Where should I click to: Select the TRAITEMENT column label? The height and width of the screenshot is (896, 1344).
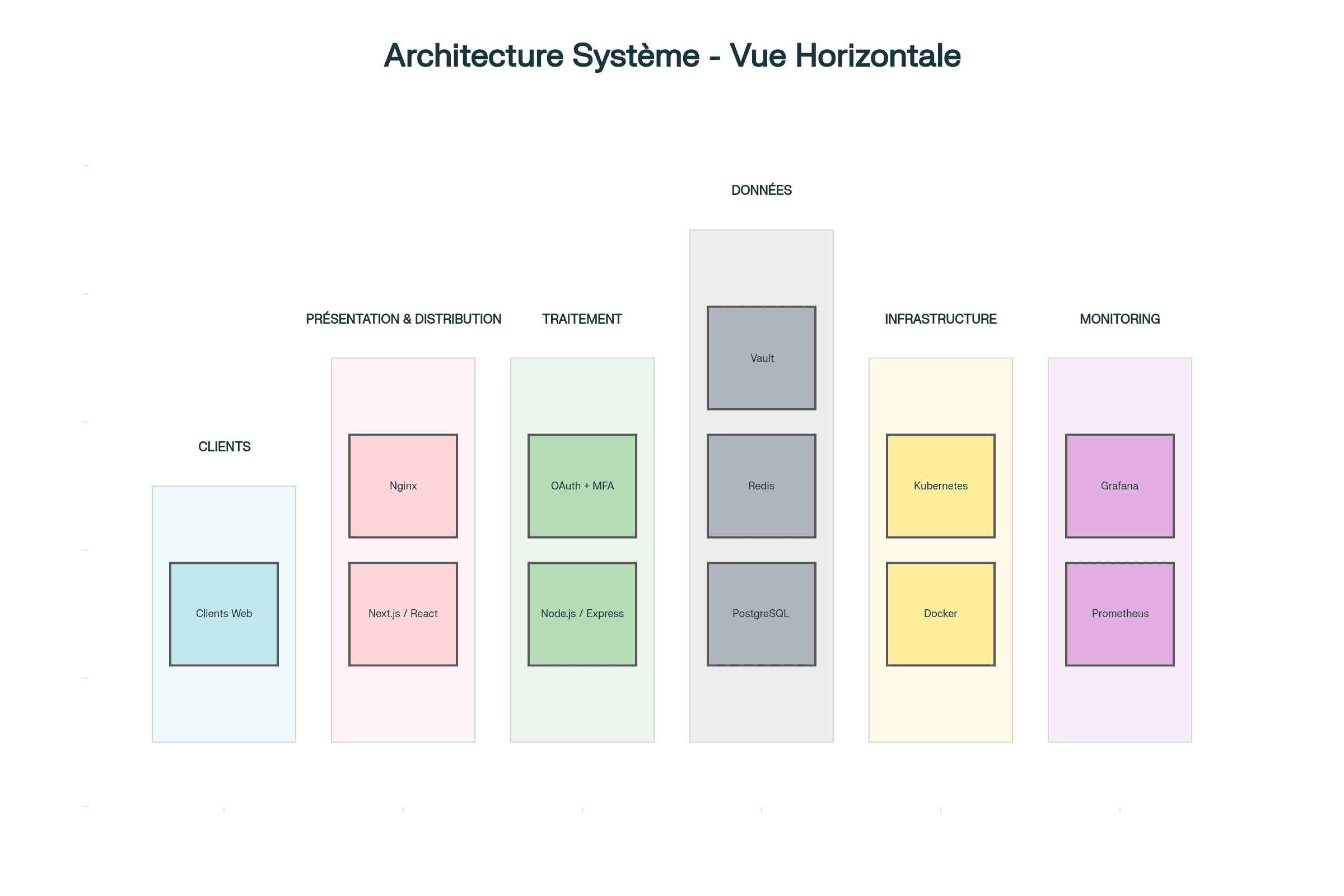(582, 319)
